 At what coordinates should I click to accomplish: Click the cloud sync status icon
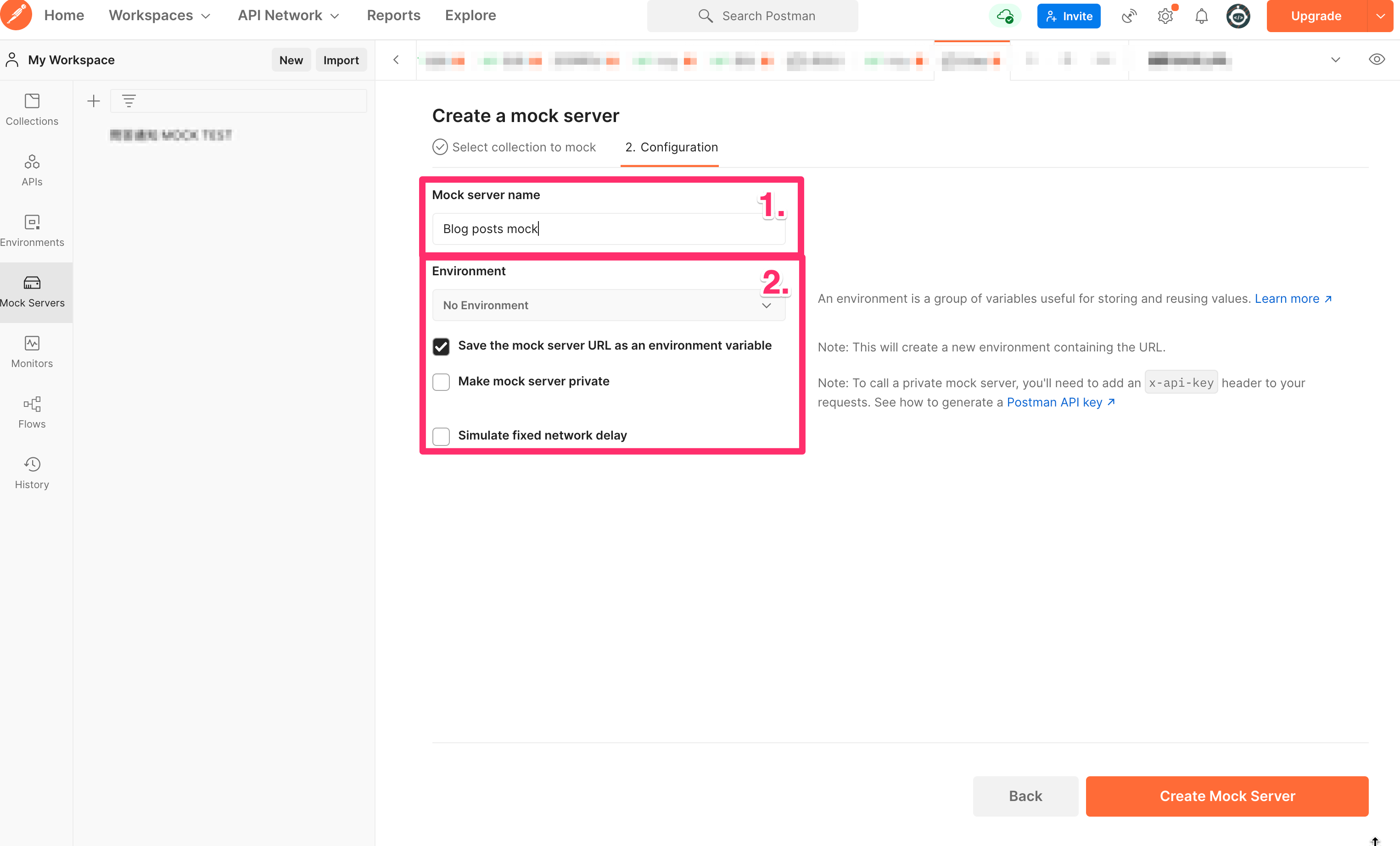1004,16
